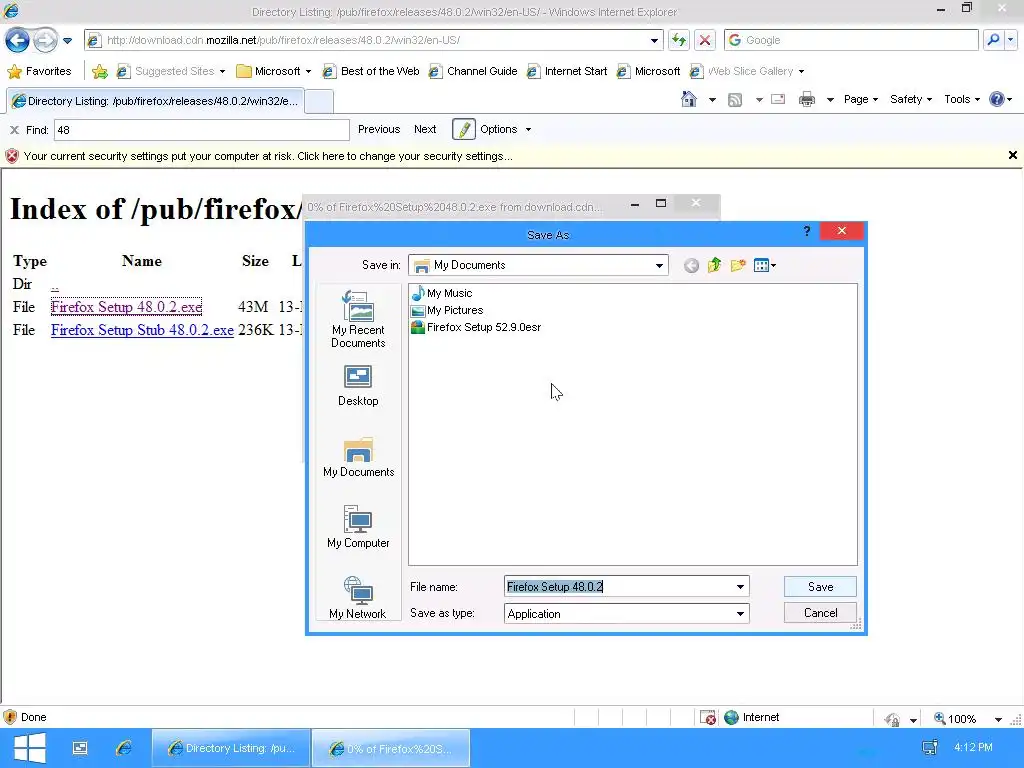1024x768 pixels.
Task: Click Up One Level folder icon
Action: coord(714,264)
